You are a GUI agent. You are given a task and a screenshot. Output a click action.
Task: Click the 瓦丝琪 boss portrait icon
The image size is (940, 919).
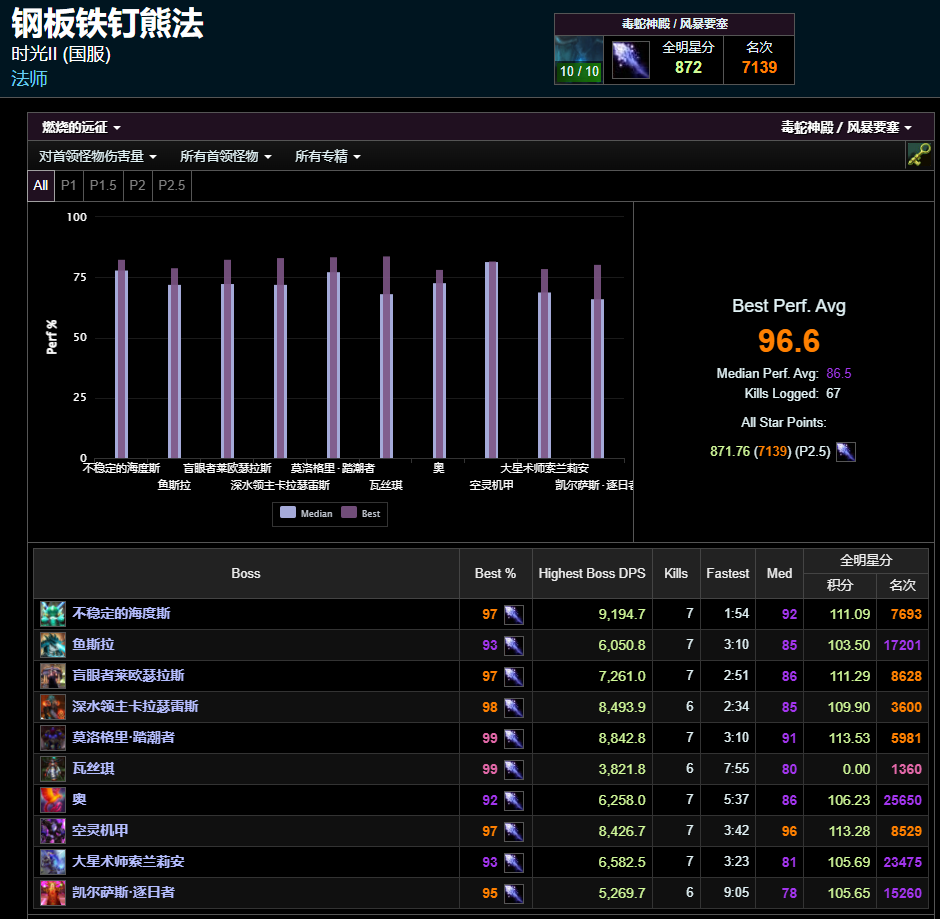click(52, 769)
